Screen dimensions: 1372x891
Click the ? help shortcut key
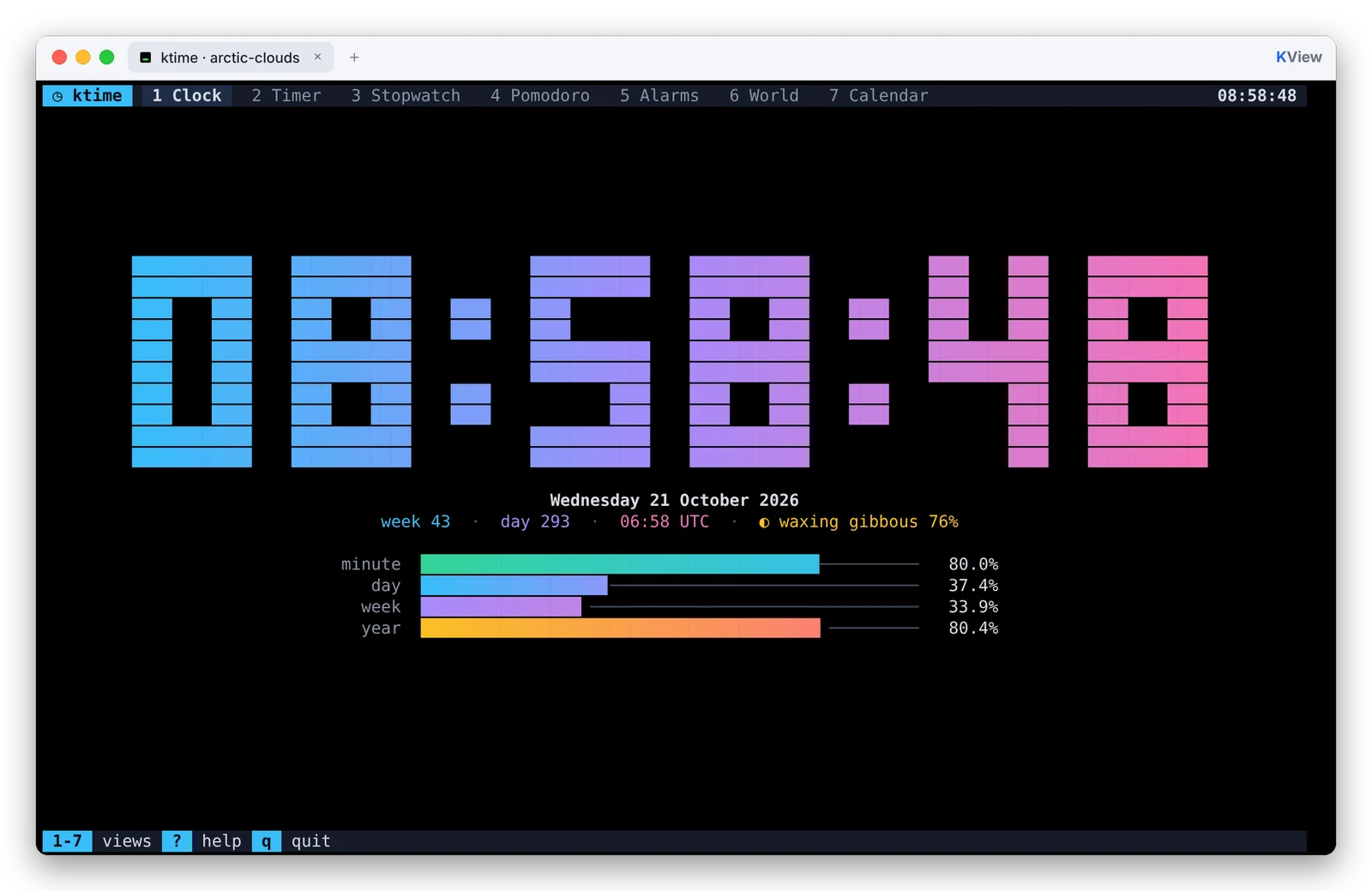pos(177,841)
